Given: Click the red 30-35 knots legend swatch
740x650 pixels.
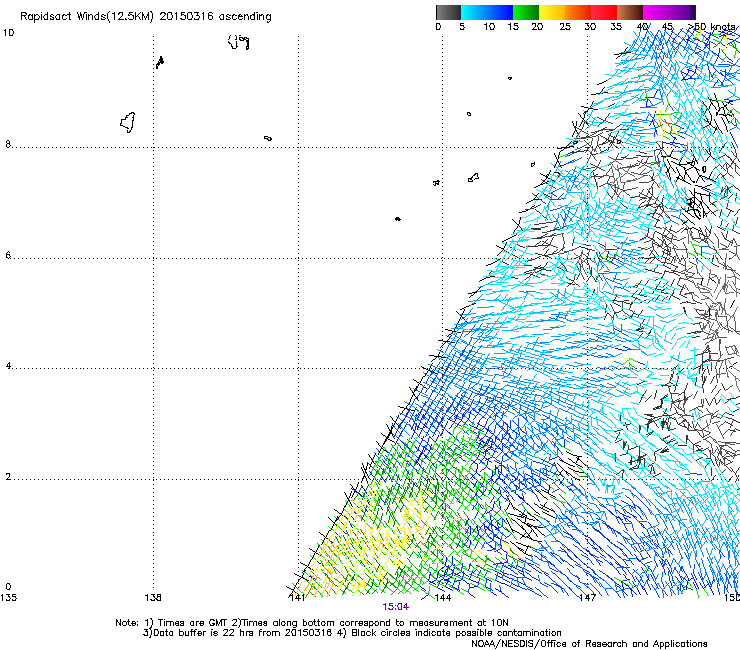Looking at the screenshot, I should tap(604, 12).
